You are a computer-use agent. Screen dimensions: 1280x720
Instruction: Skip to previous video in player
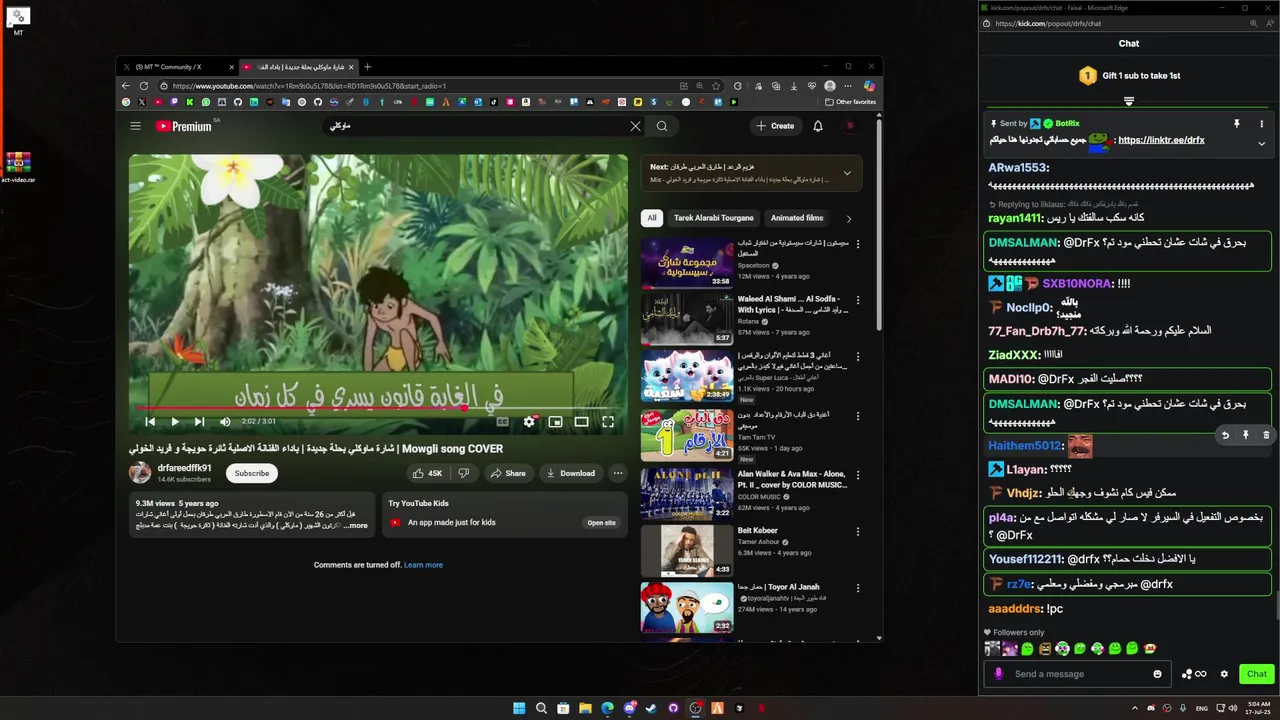coord(150,422)
